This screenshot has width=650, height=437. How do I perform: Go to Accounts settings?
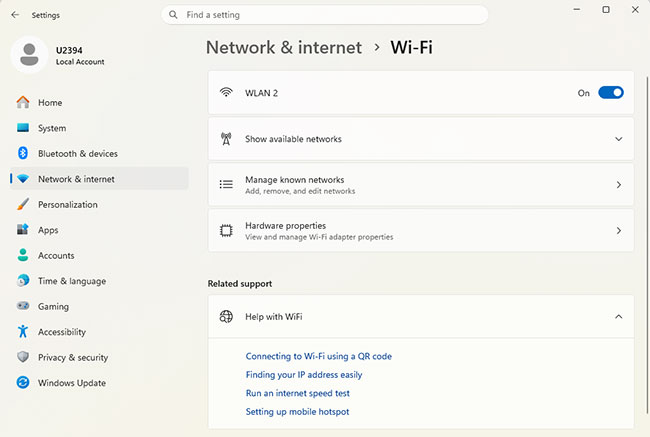(99, 255)
